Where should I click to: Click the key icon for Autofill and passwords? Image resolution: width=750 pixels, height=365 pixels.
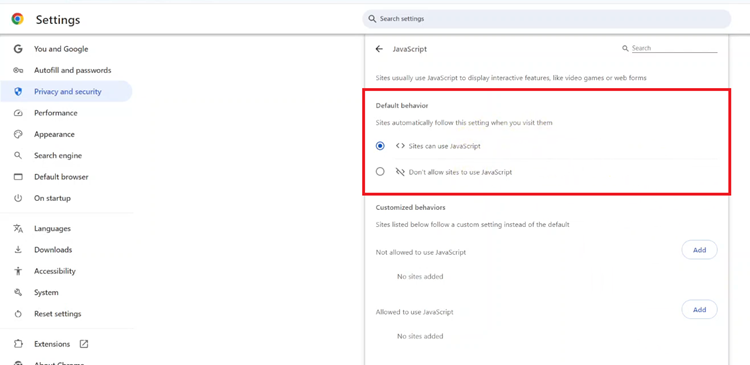(18, 70)
